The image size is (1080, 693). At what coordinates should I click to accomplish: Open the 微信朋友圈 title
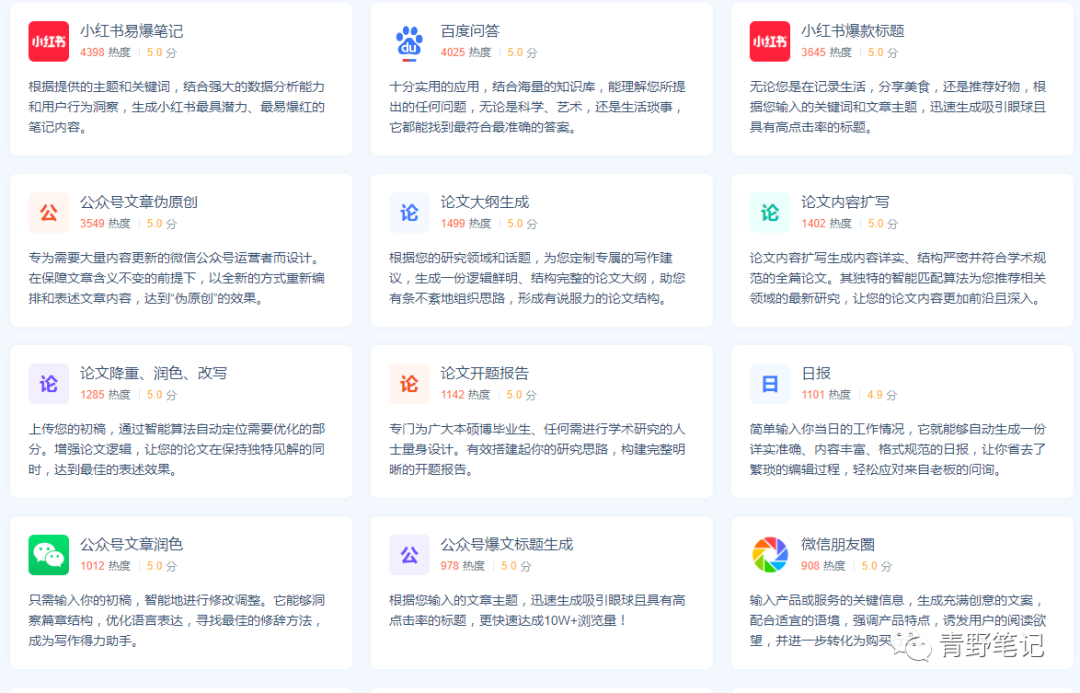coord(838,544)
